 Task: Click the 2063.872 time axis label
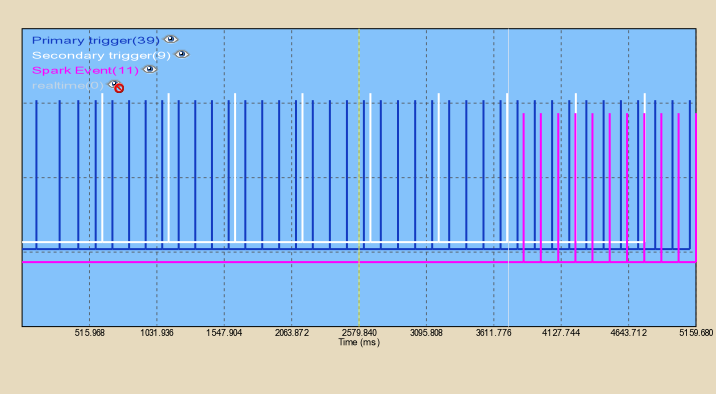[x=291, y=333]
